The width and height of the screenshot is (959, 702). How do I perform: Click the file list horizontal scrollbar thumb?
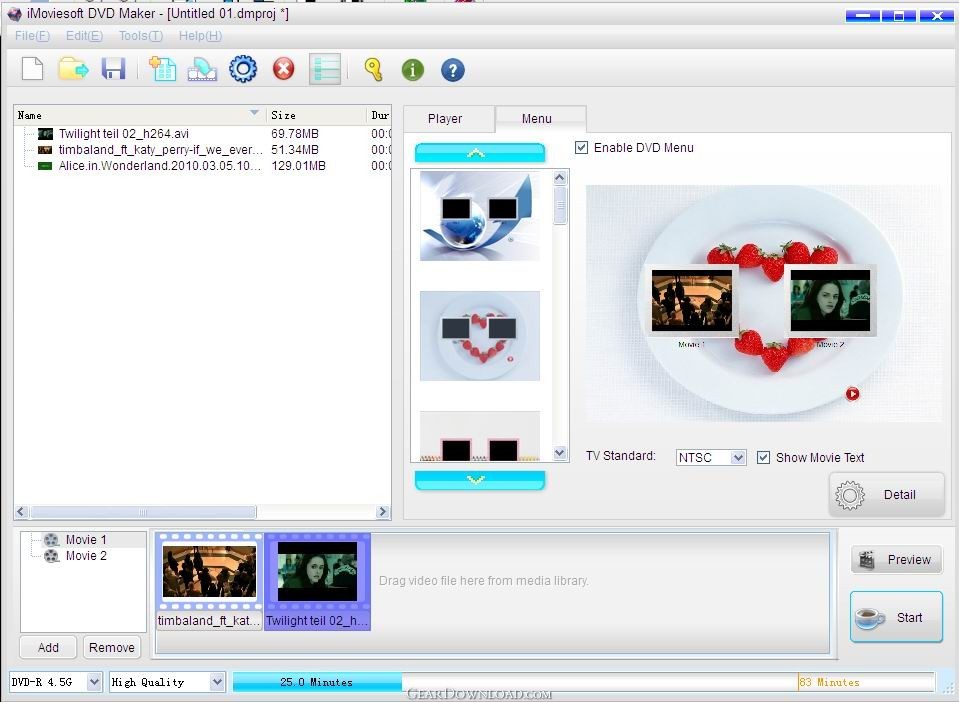click(x=143, y=512)
